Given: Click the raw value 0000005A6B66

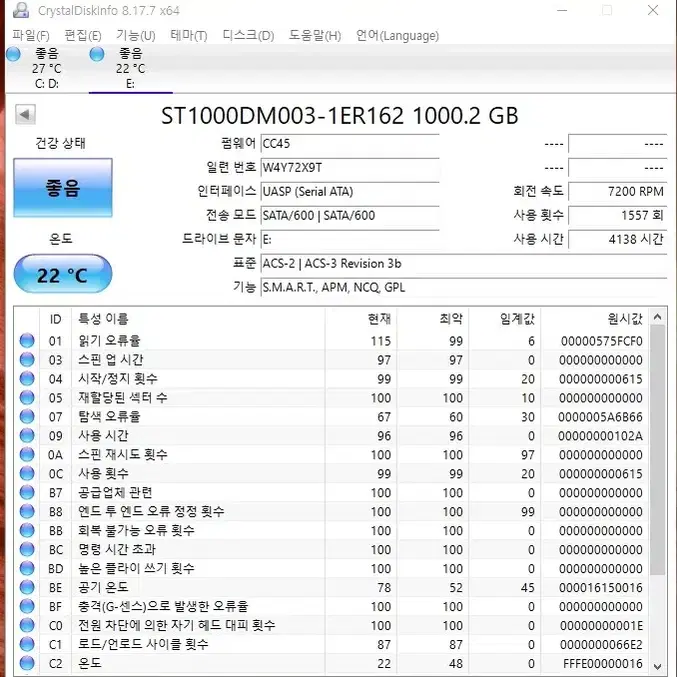Looking at the screenshot, I should tap(600, 417).
